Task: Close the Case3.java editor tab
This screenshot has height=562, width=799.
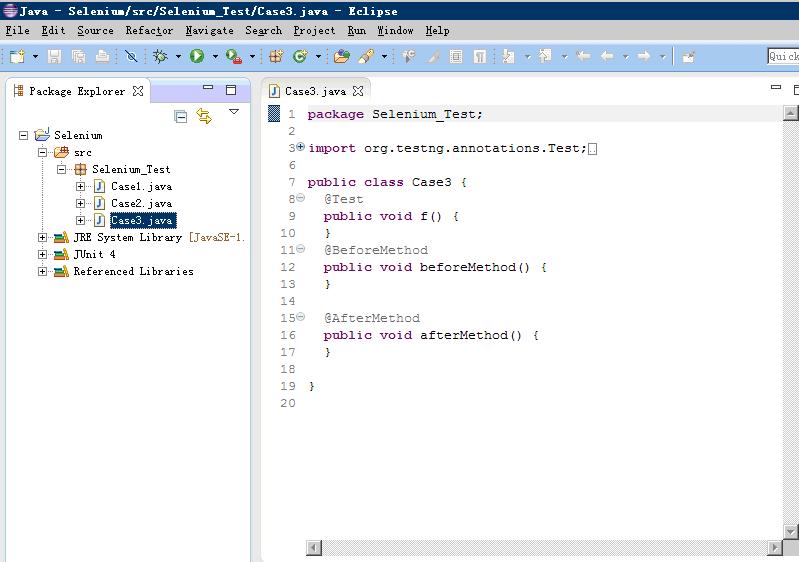Action: (358, 91)
